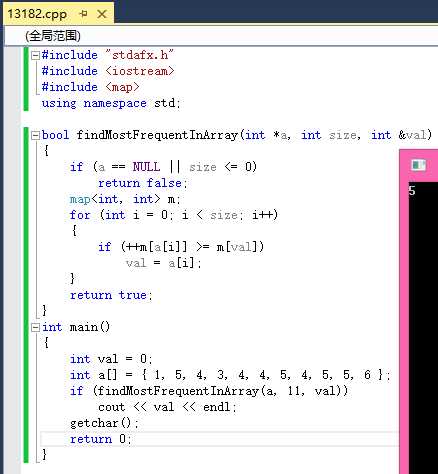Click the 'return false;' statement
Image resolution: width=438 pixels, height=474 pixels.
coord(143,183)
